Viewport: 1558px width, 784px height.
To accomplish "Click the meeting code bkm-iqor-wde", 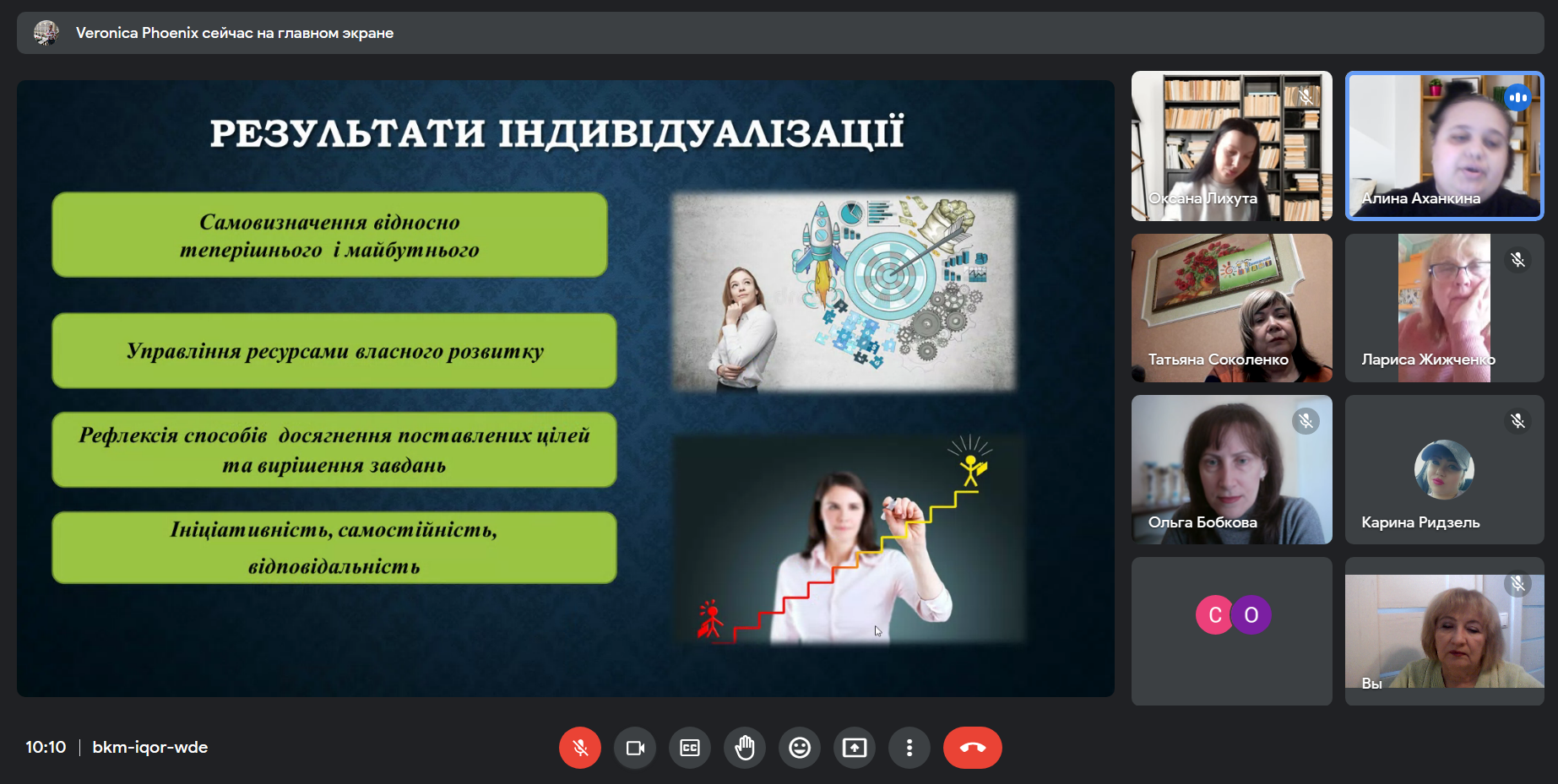I will (x=149, y=748).
